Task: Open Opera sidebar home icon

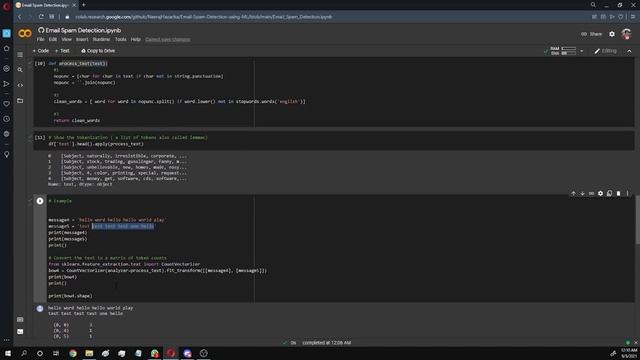Action: pyautogui.click(x=7, y=49)
